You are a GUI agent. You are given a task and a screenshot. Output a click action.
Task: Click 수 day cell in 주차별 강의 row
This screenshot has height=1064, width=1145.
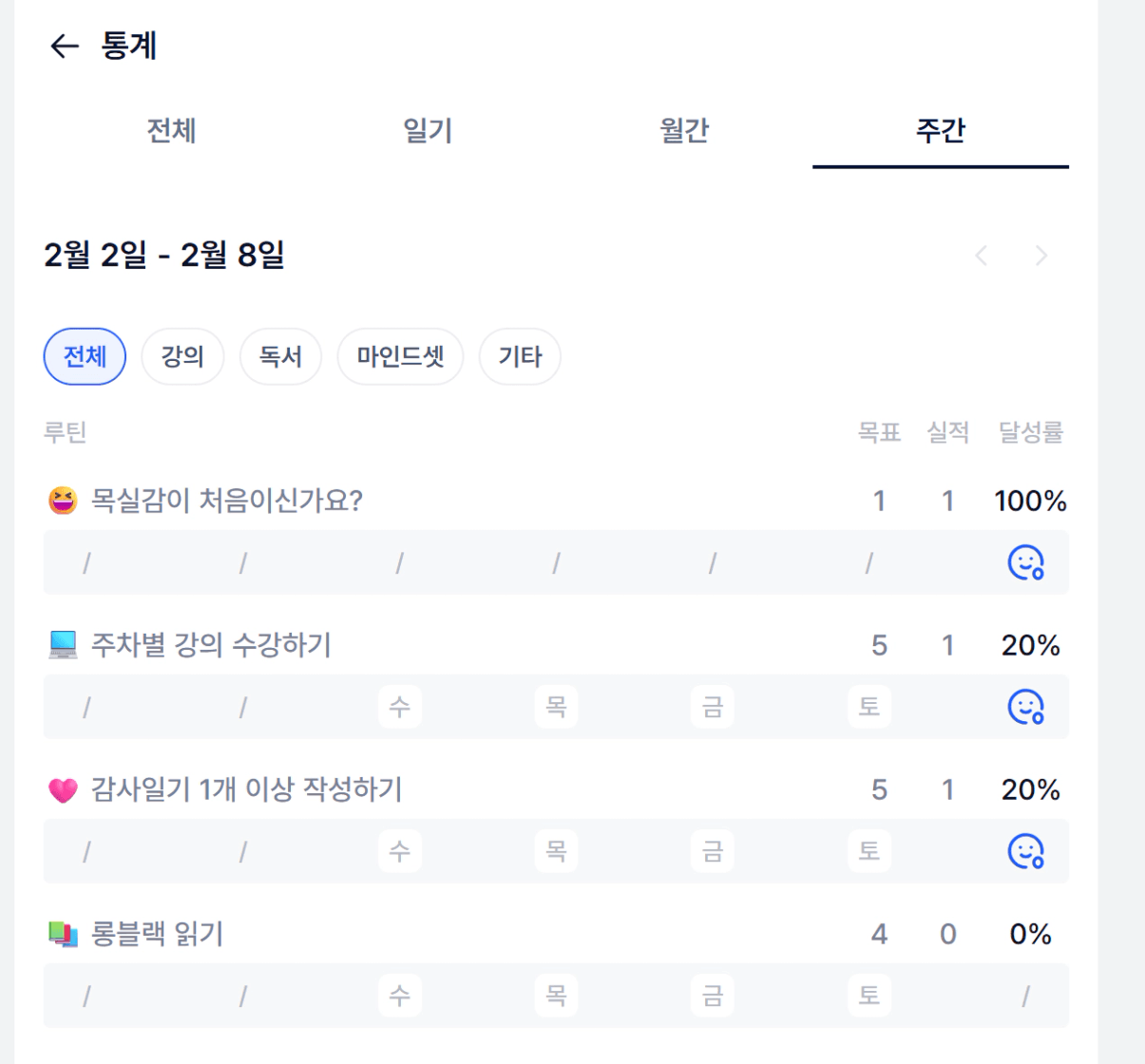(x=400, y=707)
